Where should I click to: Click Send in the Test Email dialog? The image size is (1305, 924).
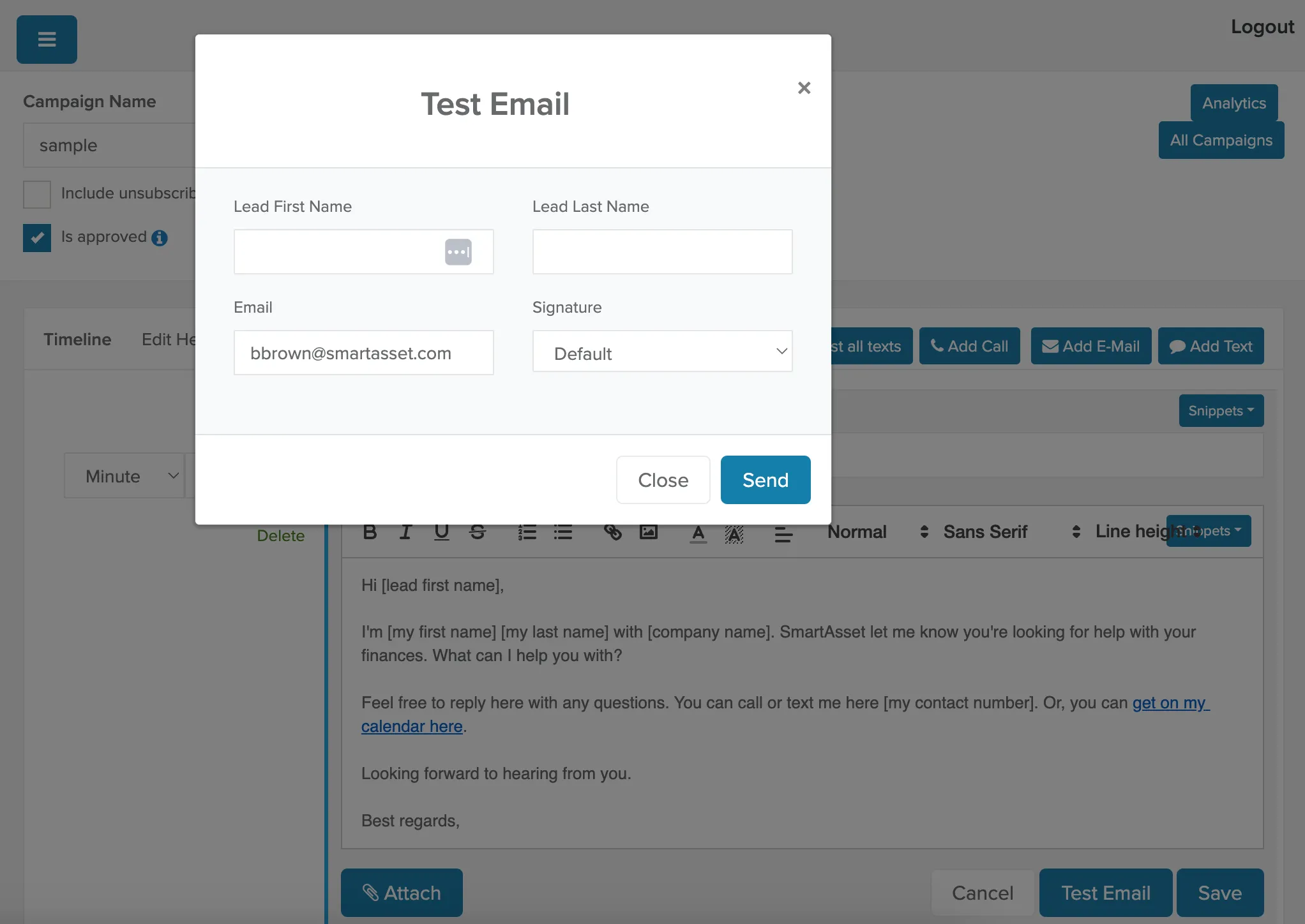coord(766,480)
